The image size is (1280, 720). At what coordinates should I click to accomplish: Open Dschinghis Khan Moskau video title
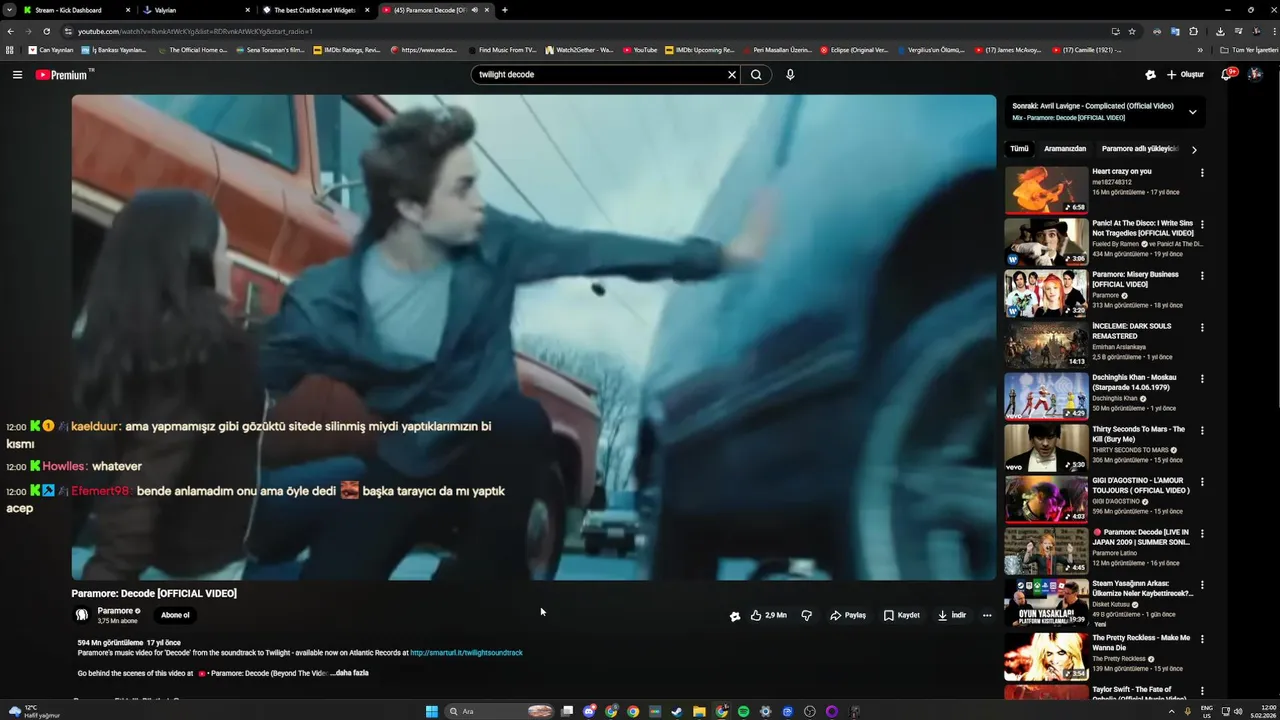click(1134, 382)
